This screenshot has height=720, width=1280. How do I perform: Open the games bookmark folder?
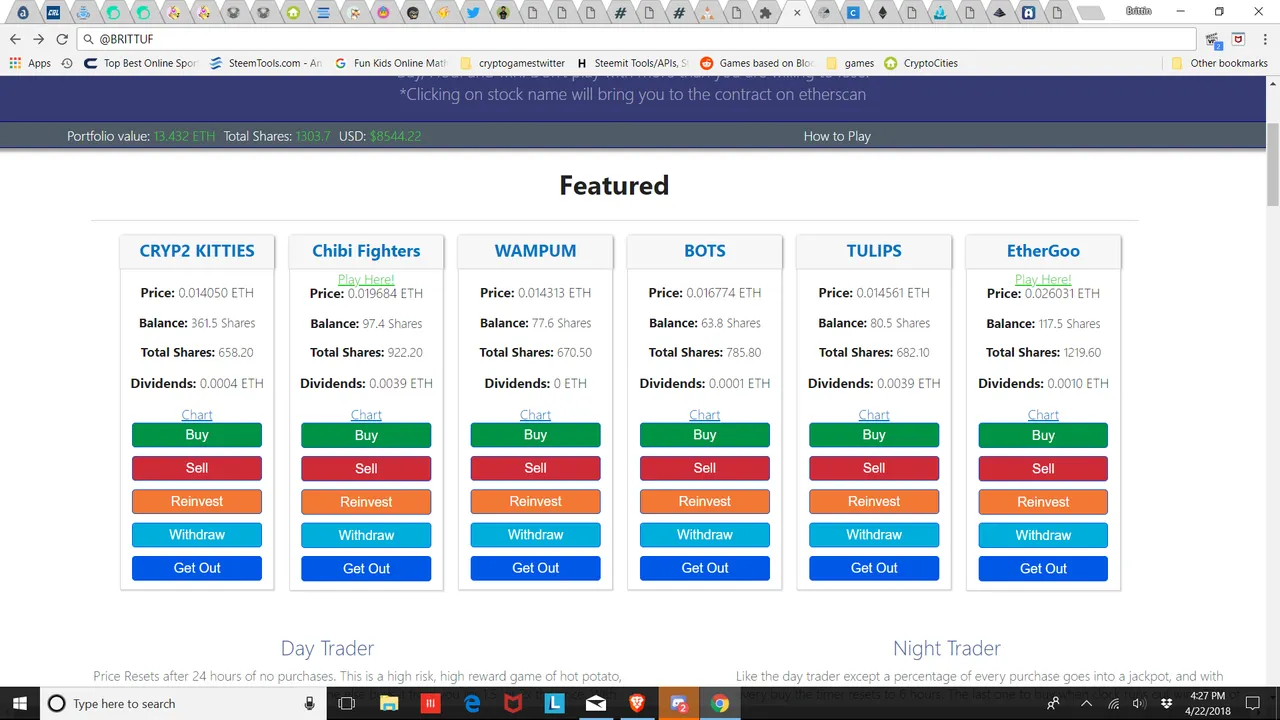tap(850, 63)
